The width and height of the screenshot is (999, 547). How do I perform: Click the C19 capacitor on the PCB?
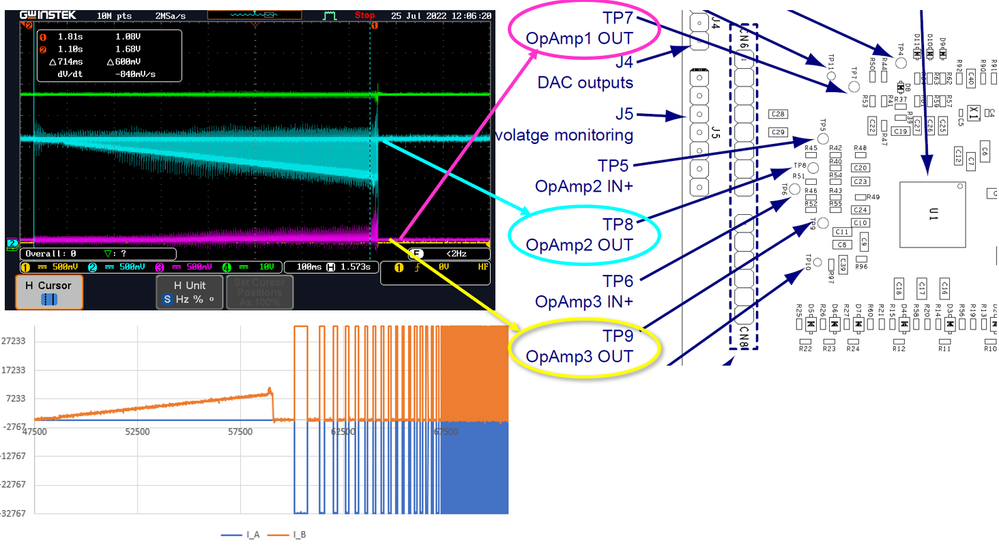pos(900,131)
